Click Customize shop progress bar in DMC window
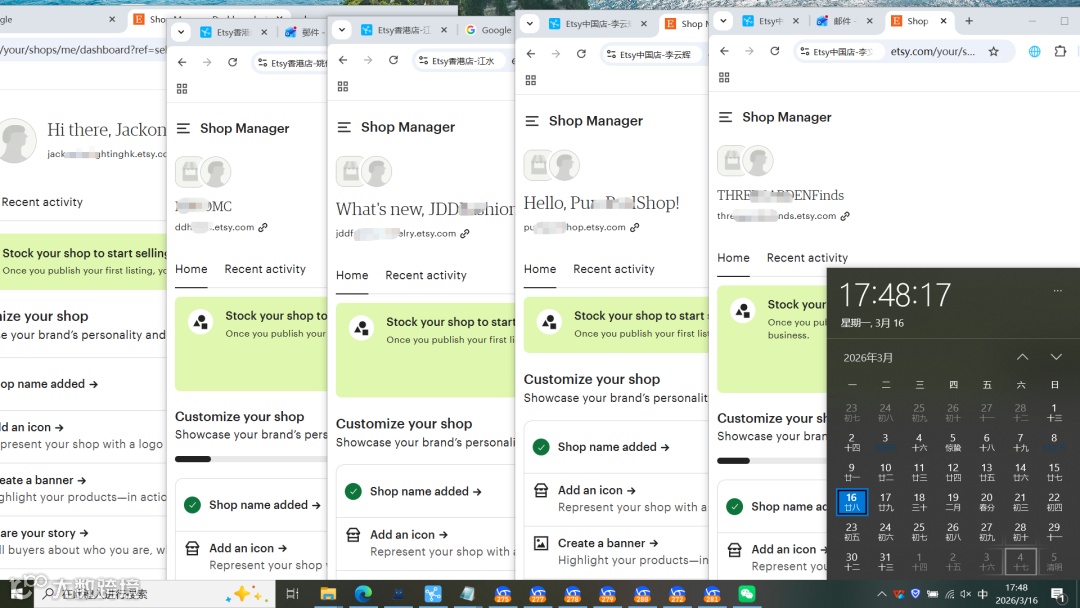 (x=251, y=459)
